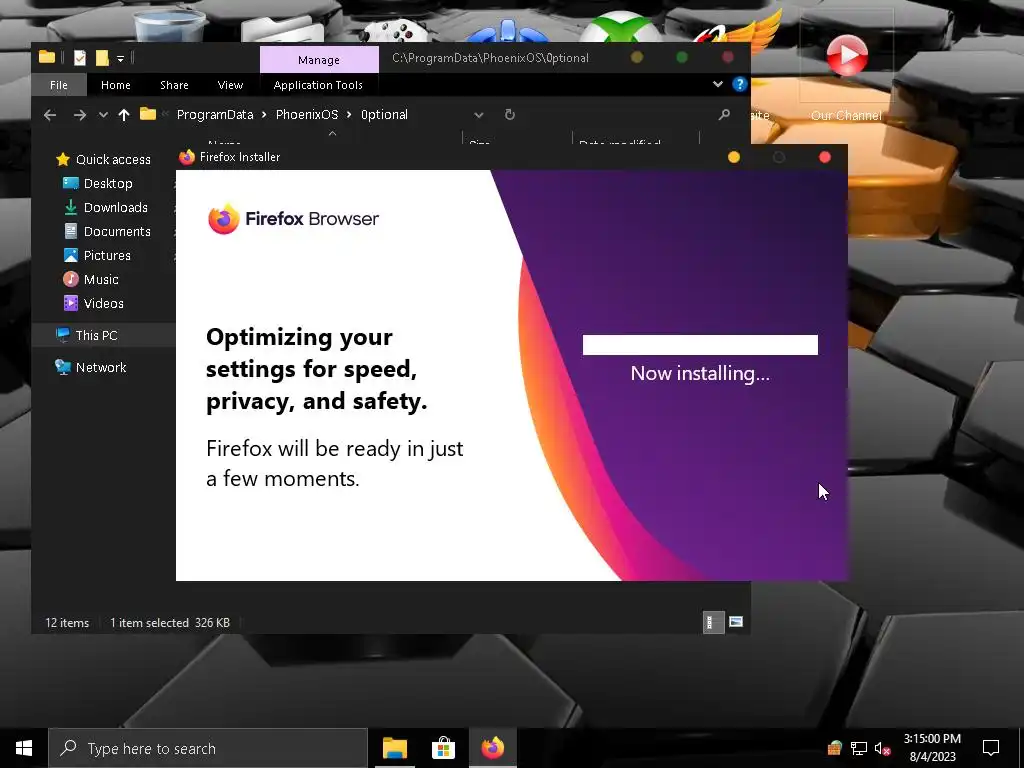Open File Explorer from the taskbar
This screenshot has width=1024, height=768.
click(x=394, y=748)
